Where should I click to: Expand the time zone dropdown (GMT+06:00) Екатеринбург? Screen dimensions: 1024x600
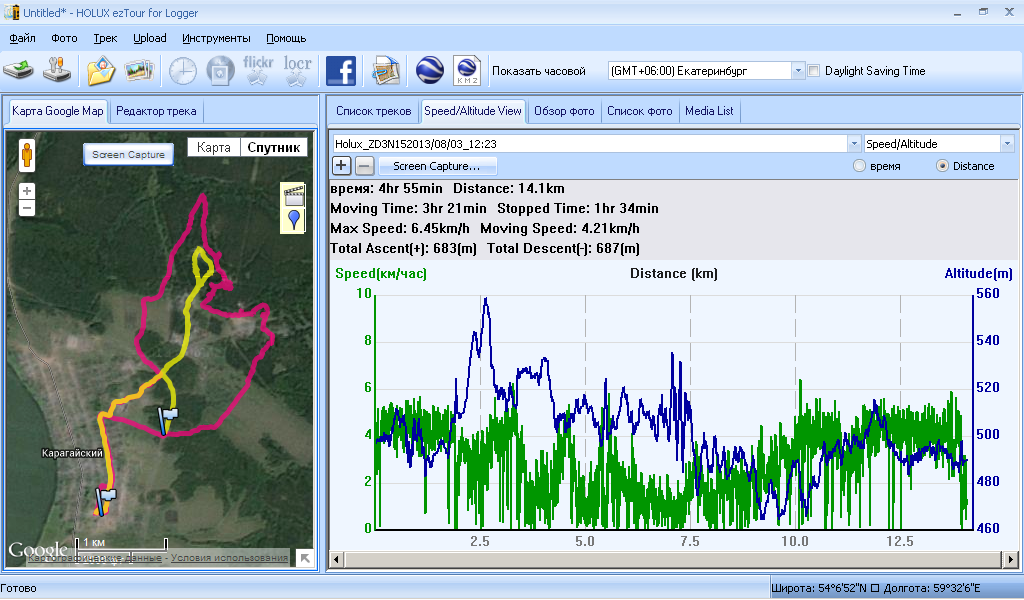[x=797, y=71]
